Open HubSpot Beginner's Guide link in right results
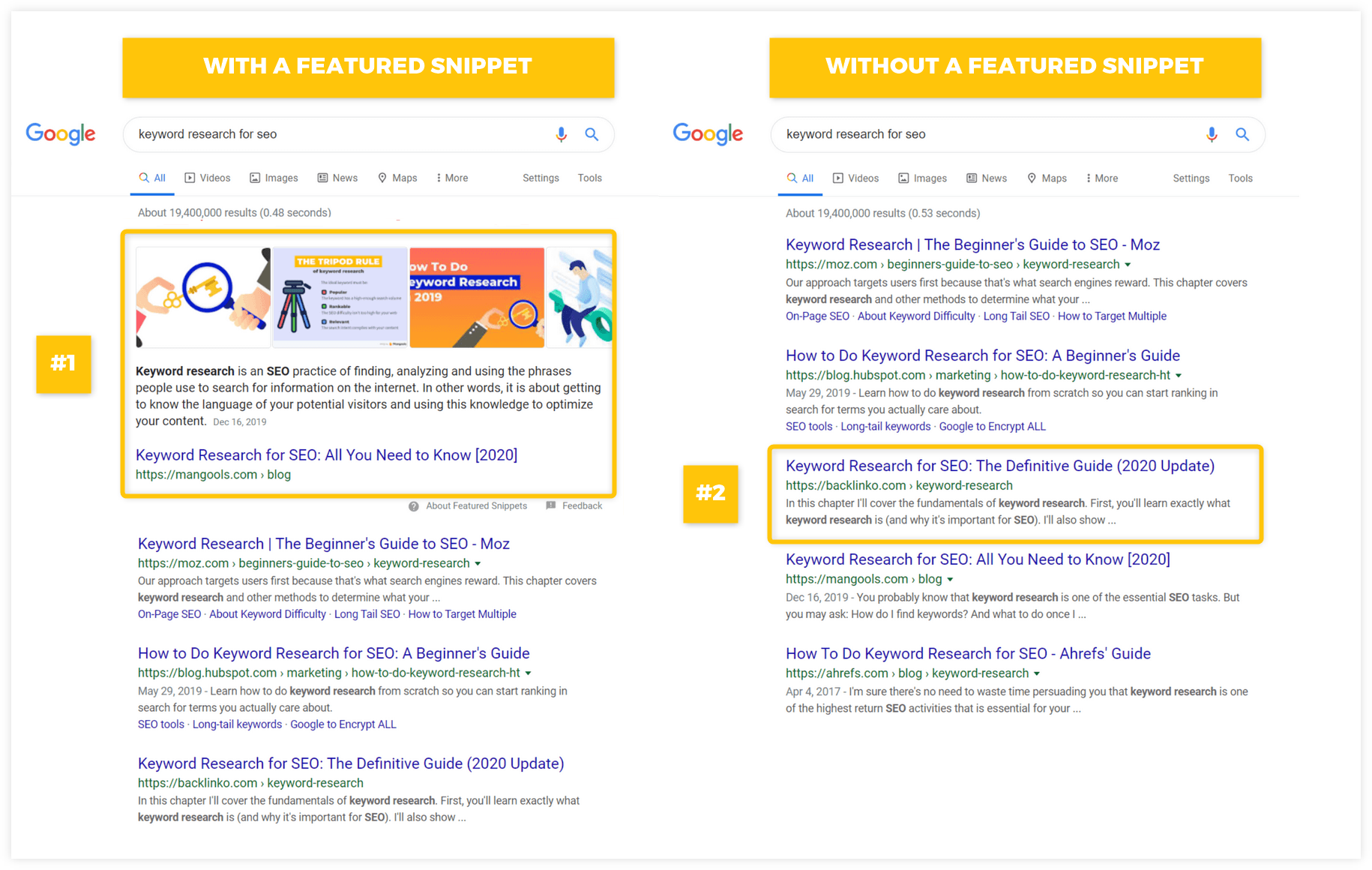 pyautogui.click(x=983, y=355)
